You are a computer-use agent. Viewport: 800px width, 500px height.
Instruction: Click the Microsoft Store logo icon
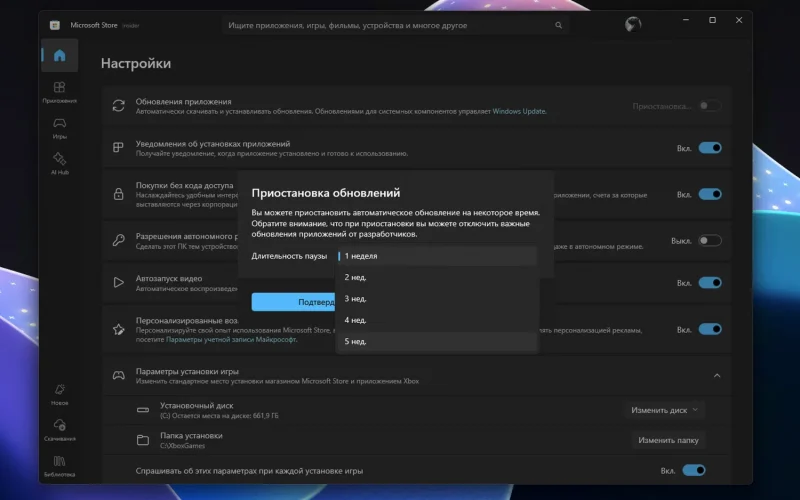(x=55, y=25)
